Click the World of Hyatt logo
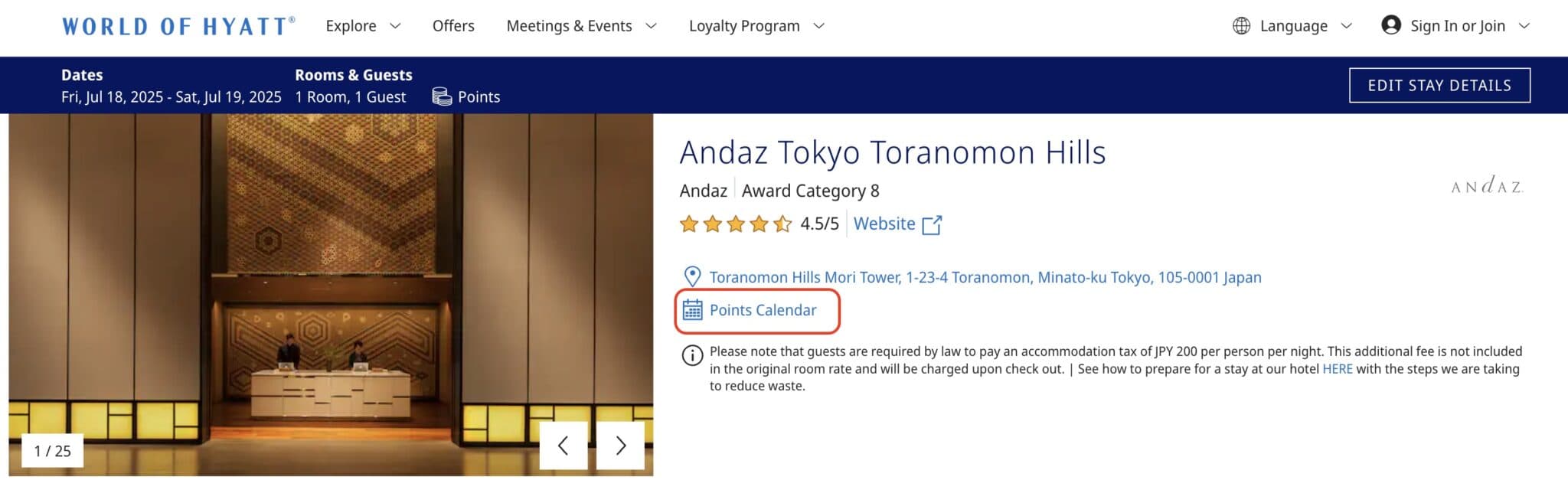The image size is (1568, 503). coord(178,25)
